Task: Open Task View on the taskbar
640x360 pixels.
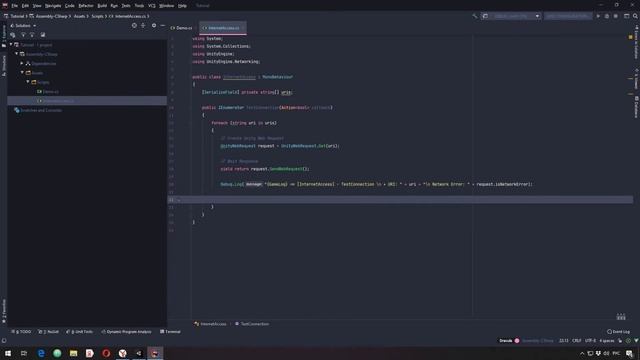Action: [24, 353]
